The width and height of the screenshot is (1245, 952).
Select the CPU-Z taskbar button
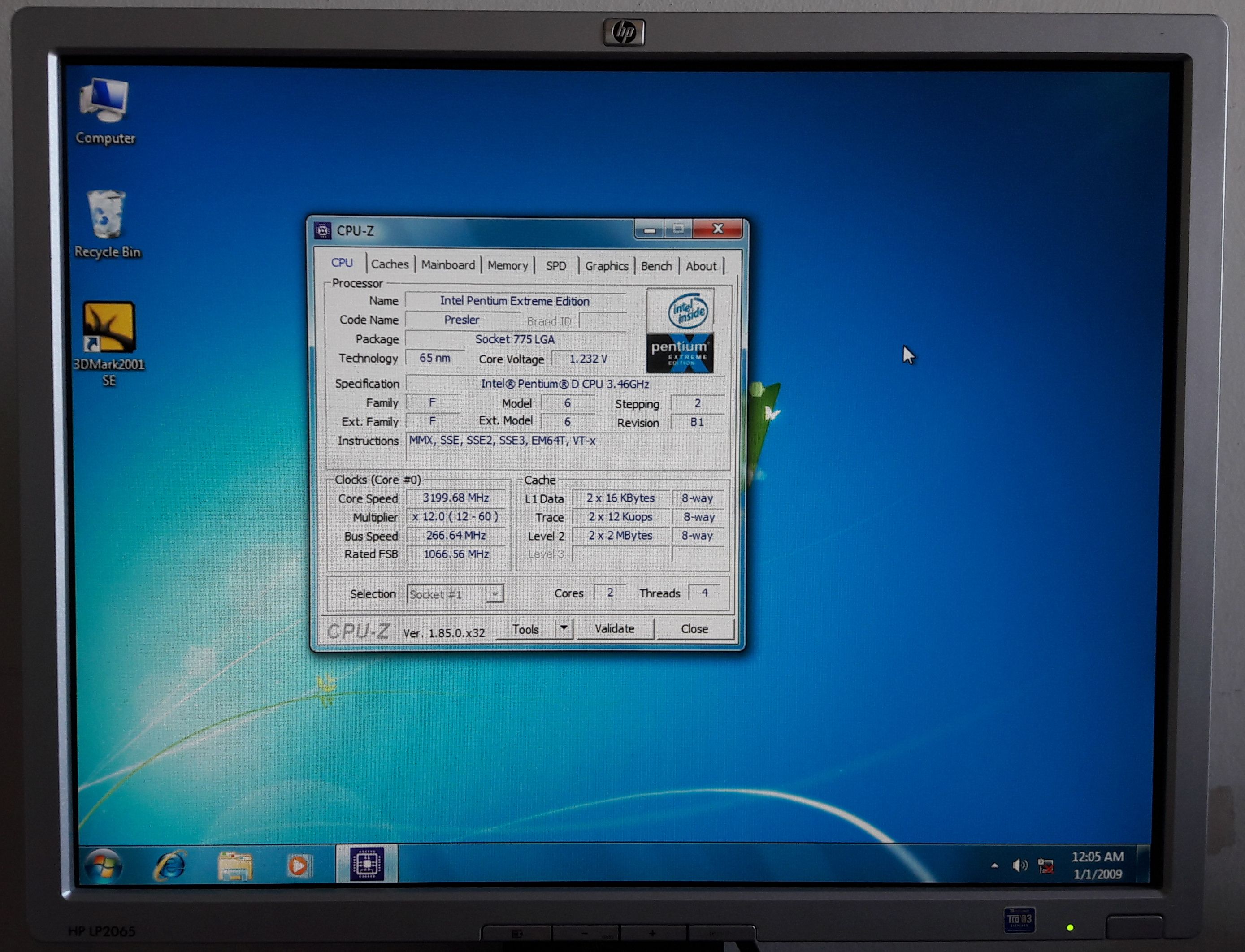click(x=367, y=864)
